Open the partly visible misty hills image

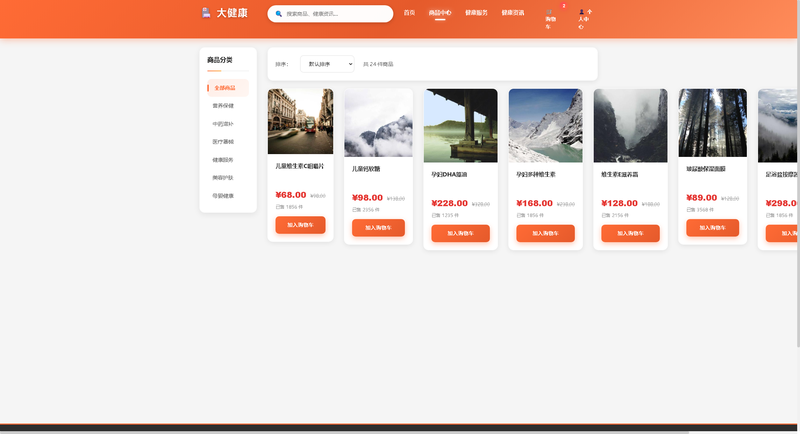coord(778,125)
